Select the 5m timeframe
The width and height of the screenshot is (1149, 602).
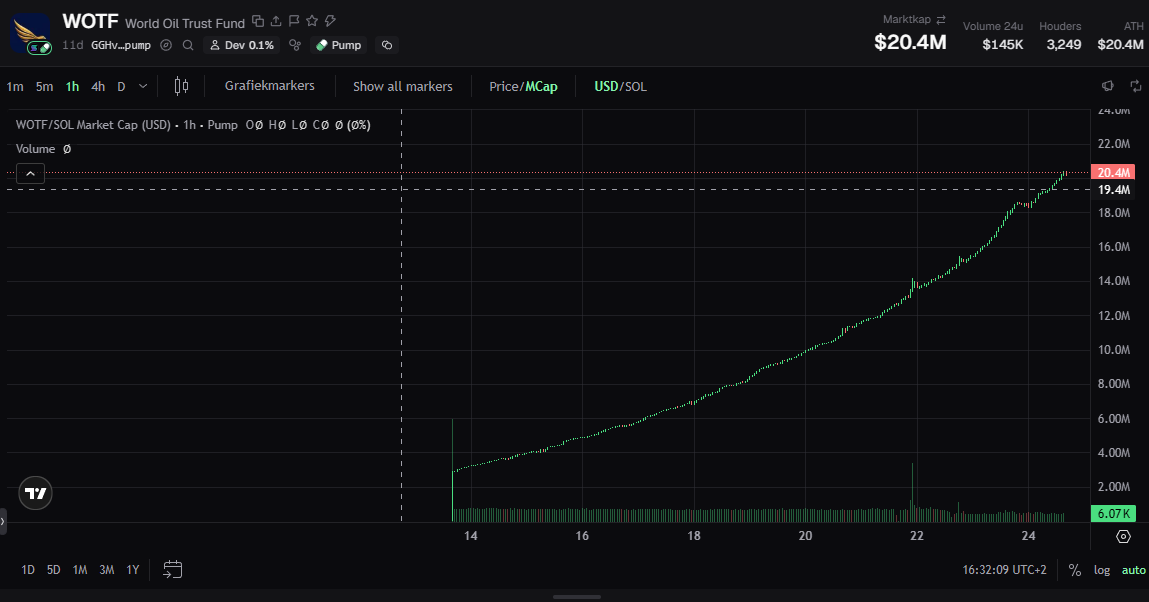pyautogui.click(x=45, y=86)
